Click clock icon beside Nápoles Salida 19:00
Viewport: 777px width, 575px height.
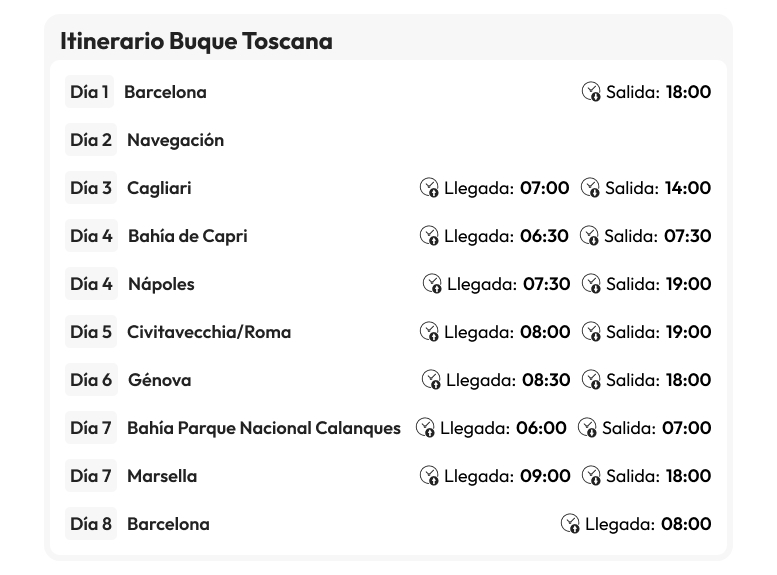(591, 284)
